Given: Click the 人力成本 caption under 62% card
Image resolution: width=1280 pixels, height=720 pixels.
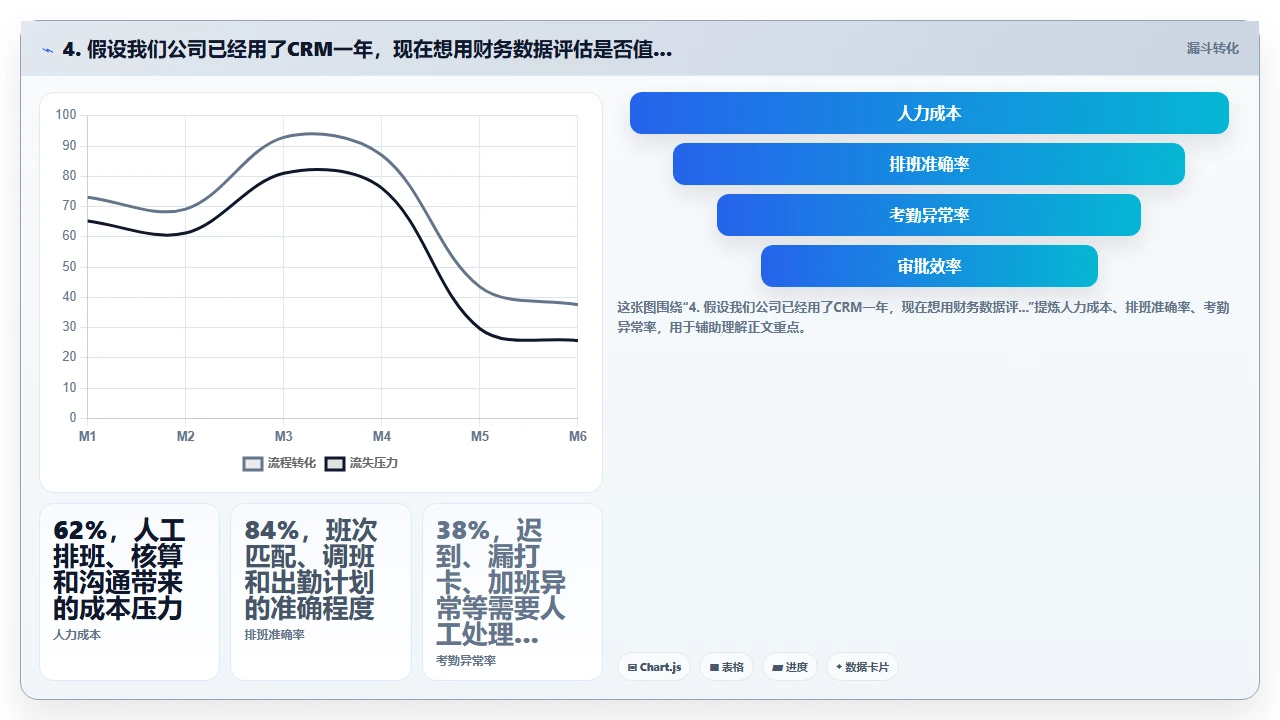Looking at the screenshot, I should click(x=77, y=635).
